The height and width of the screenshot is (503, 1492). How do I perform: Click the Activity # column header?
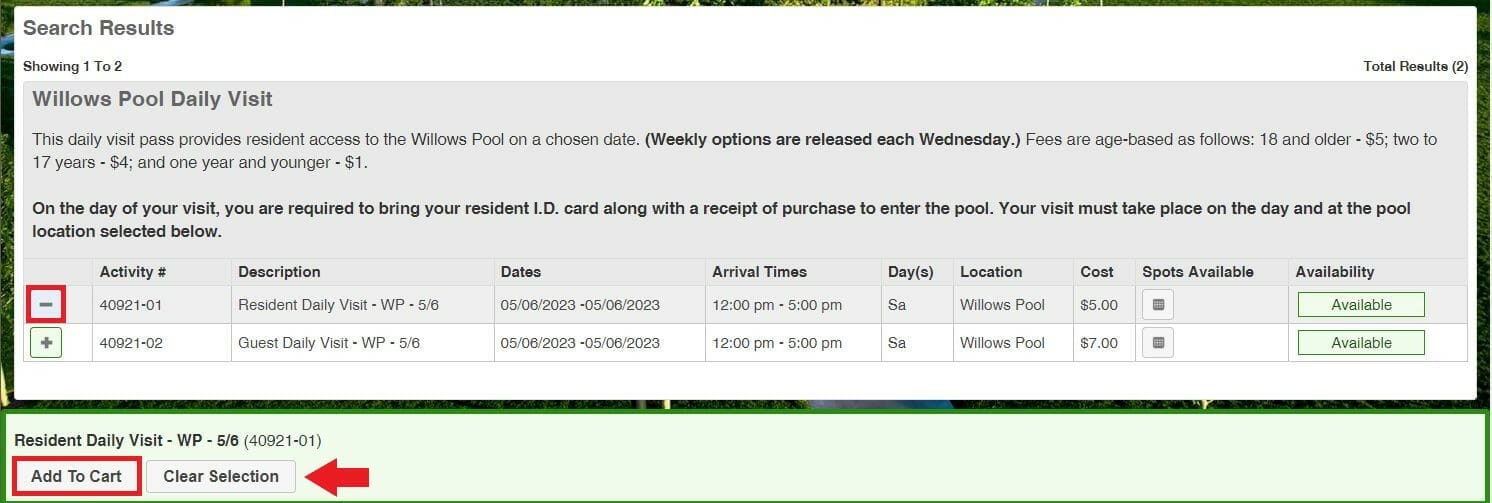point(133,272)
